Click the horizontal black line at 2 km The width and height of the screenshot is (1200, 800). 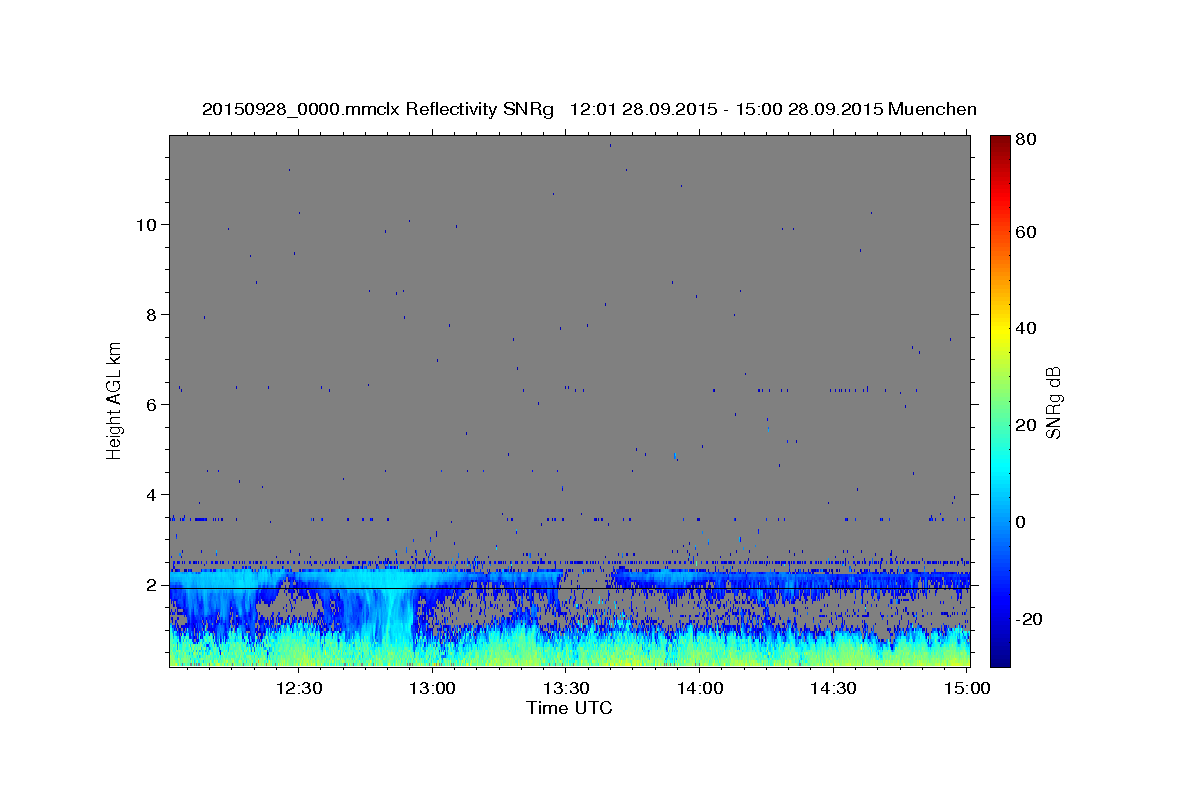coord(569,588)
